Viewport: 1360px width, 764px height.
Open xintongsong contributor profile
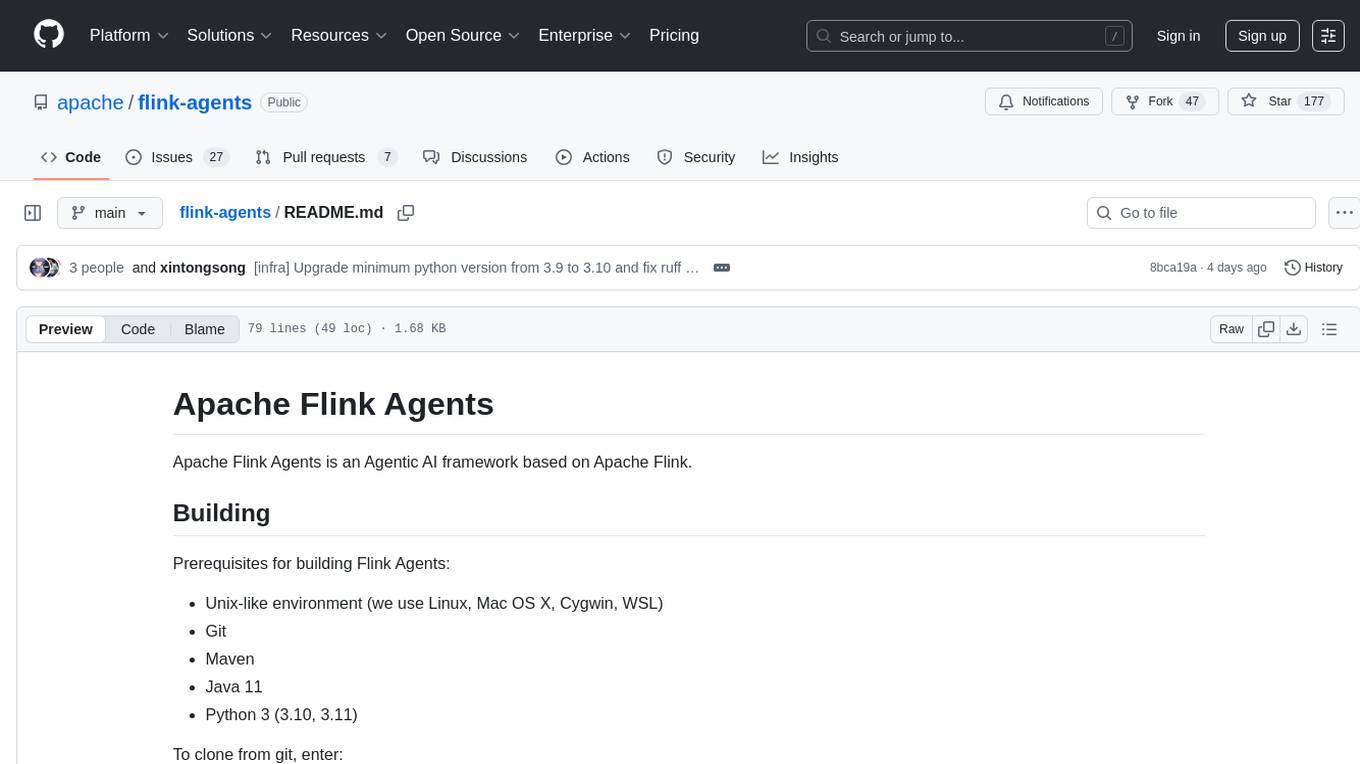coord(203,268)
